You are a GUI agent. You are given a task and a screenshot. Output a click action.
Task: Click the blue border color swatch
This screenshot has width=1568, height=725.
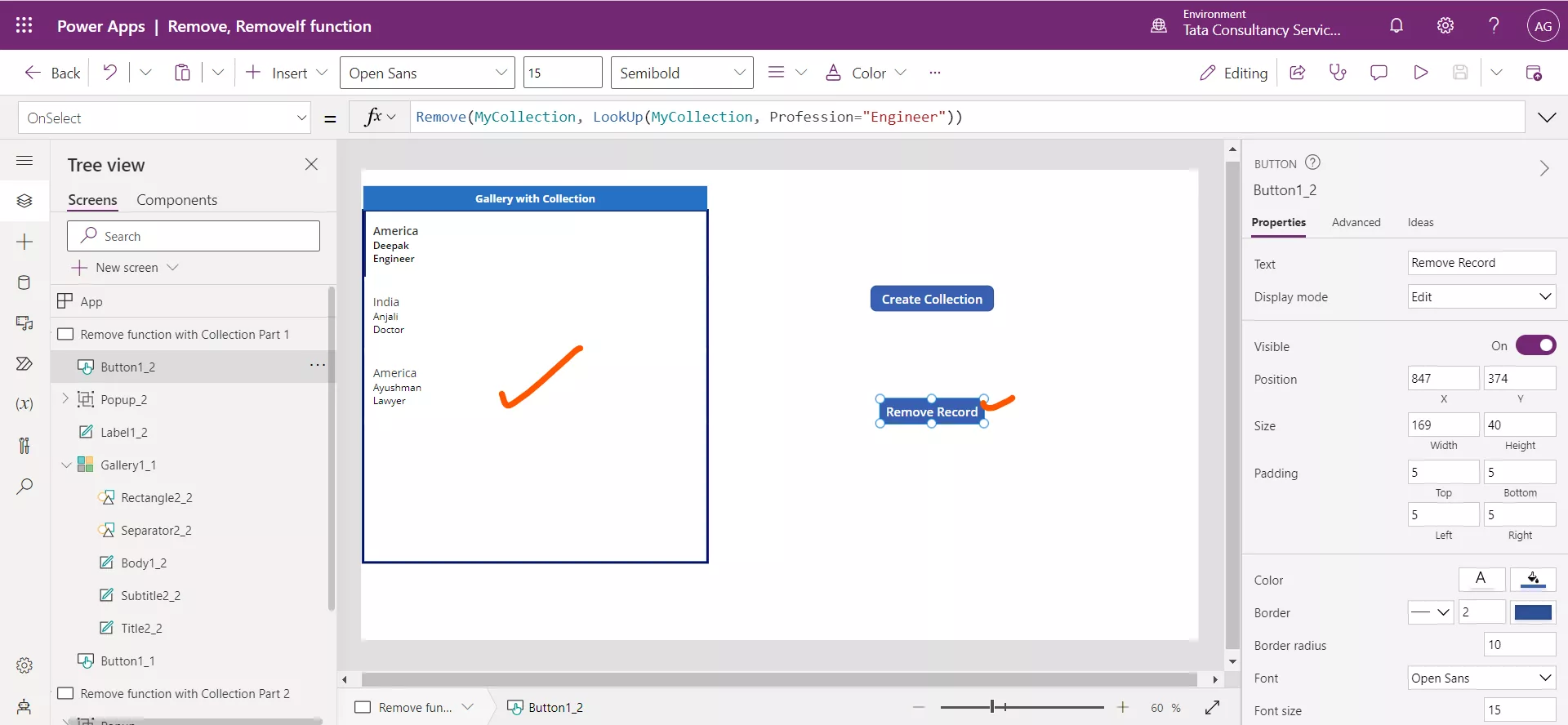1533,612
